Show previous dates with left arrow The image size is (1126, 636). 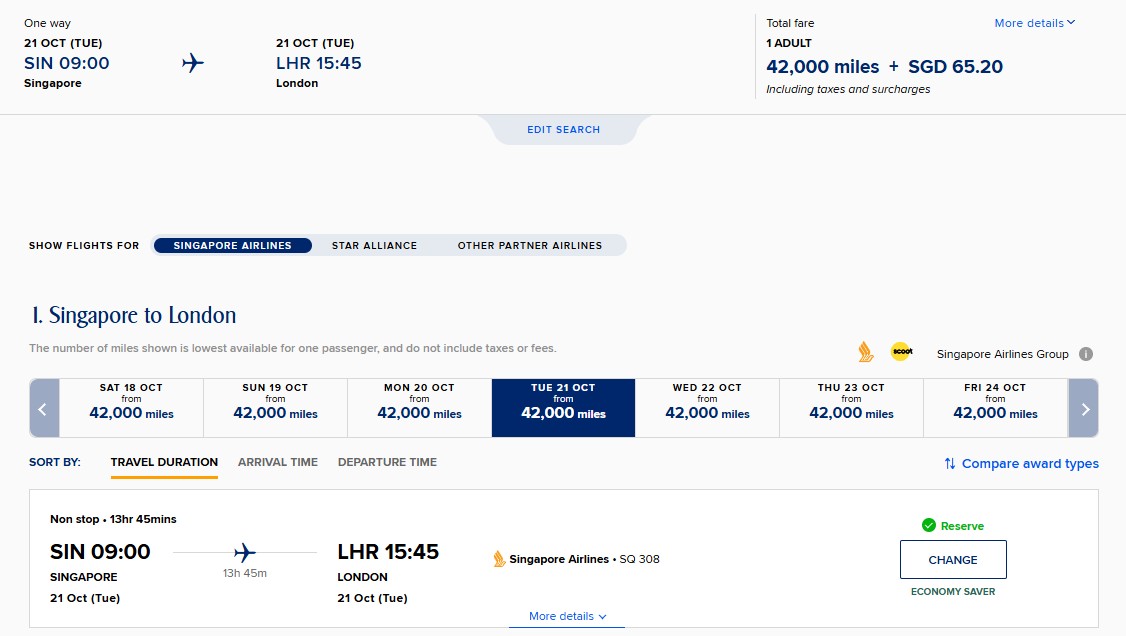pos(44,408)
